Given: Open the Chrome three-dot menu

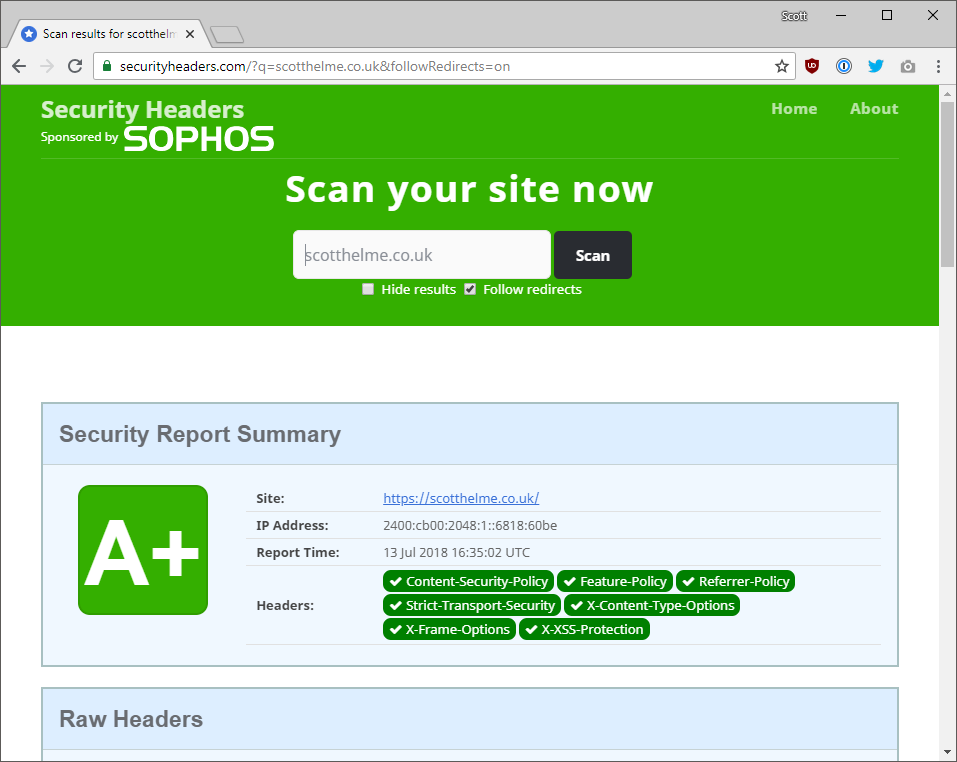Looking at the screenshot, I should coord(938,66).
